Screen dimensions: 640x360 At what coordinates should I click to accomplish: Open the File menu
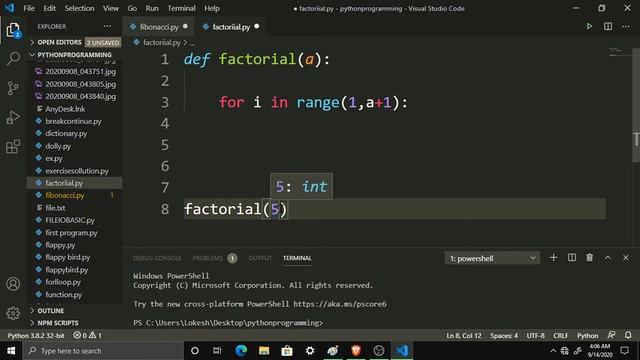pos(29,8)
